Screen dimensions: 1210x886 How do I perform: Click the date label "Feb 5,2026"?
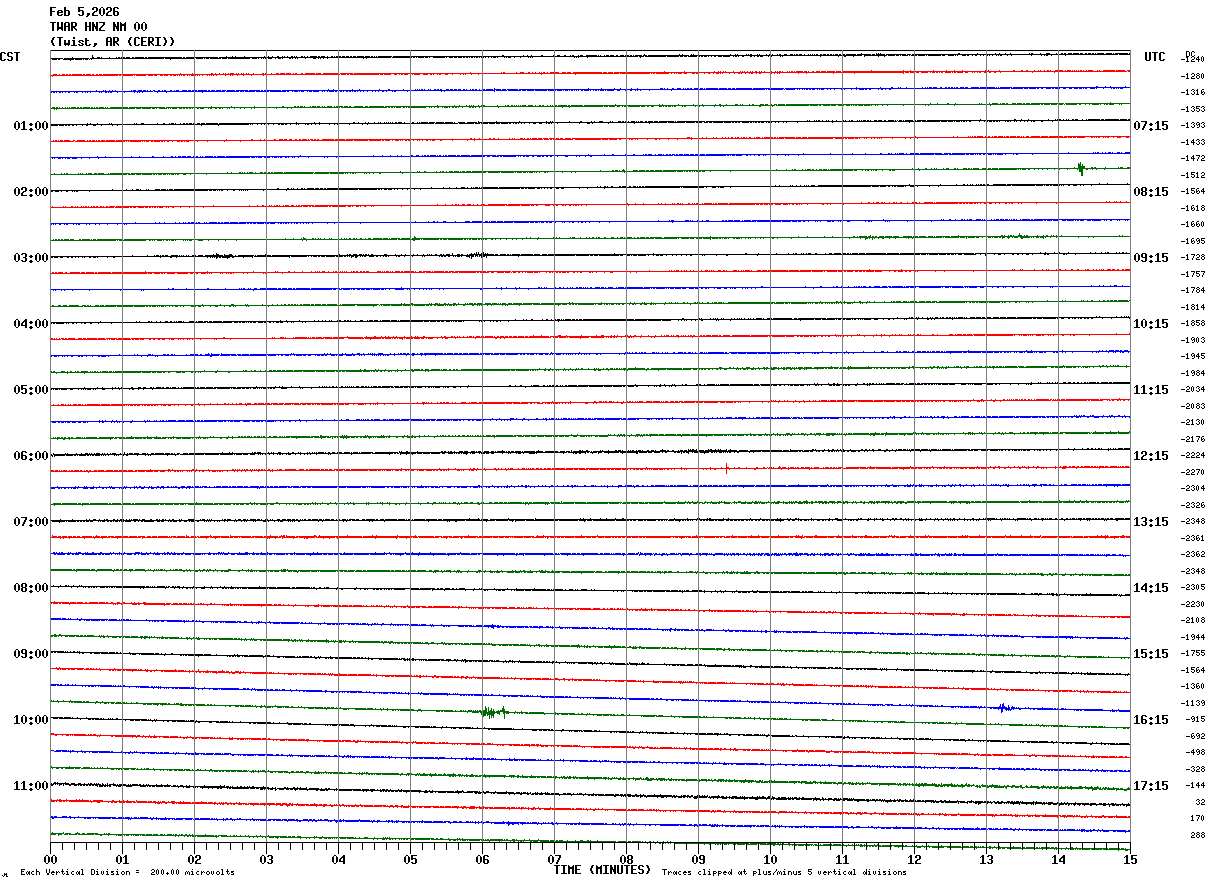(84, 12)
